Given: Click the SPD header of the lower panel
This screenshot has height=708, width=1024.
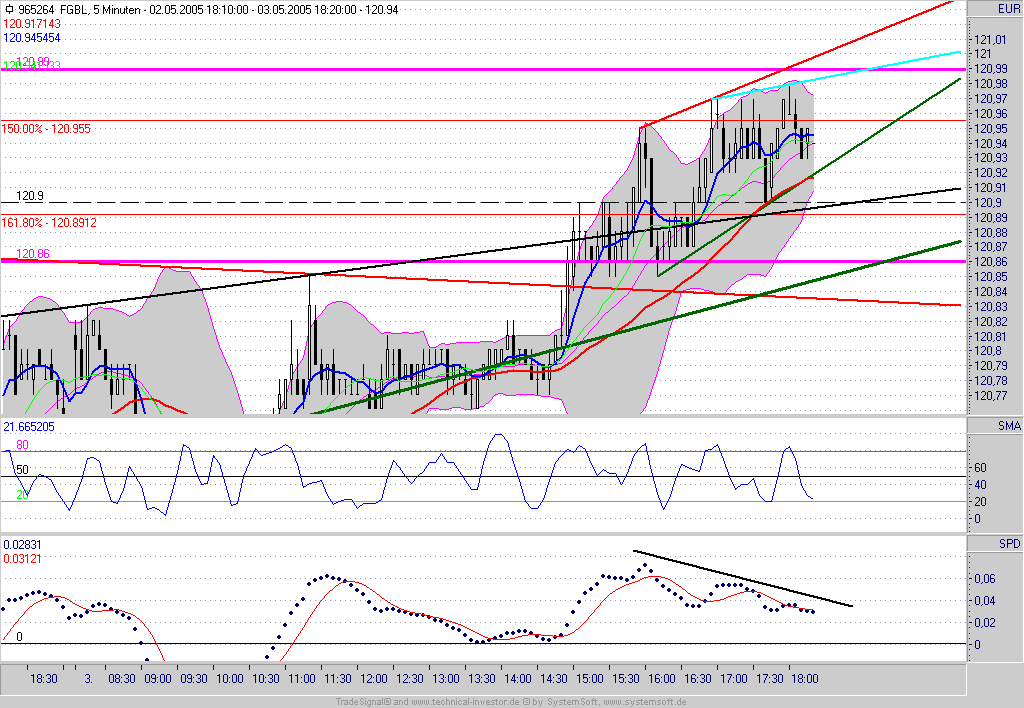Looking at the screenshot, I should (x=1009, y=543).
